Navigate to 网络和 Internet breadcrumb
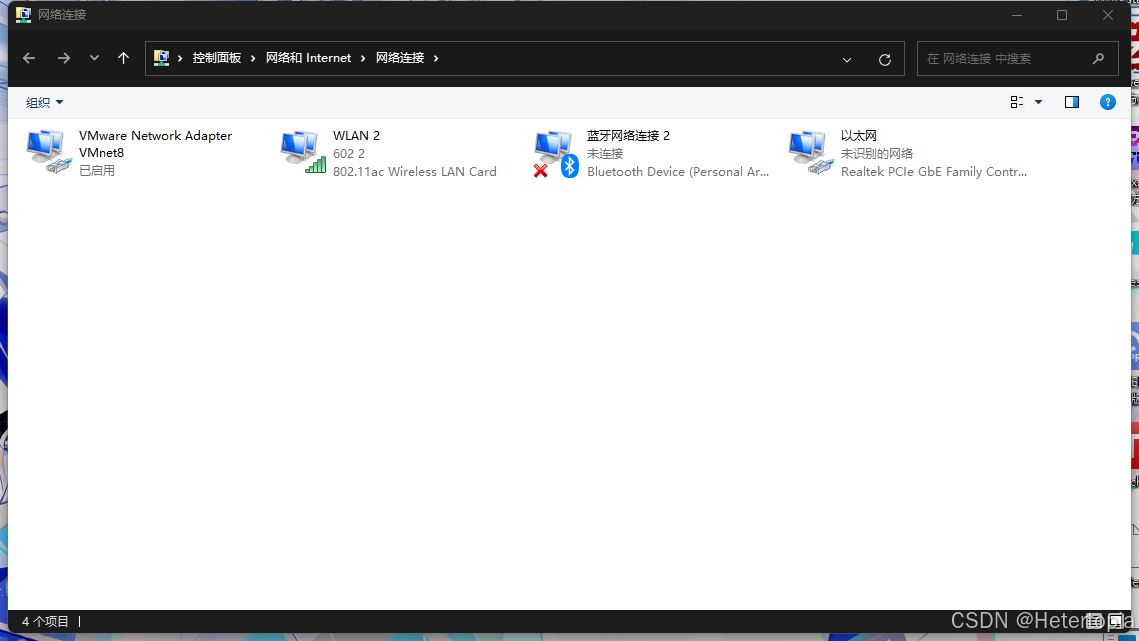 pyautogui.click(x=308, y=58)
